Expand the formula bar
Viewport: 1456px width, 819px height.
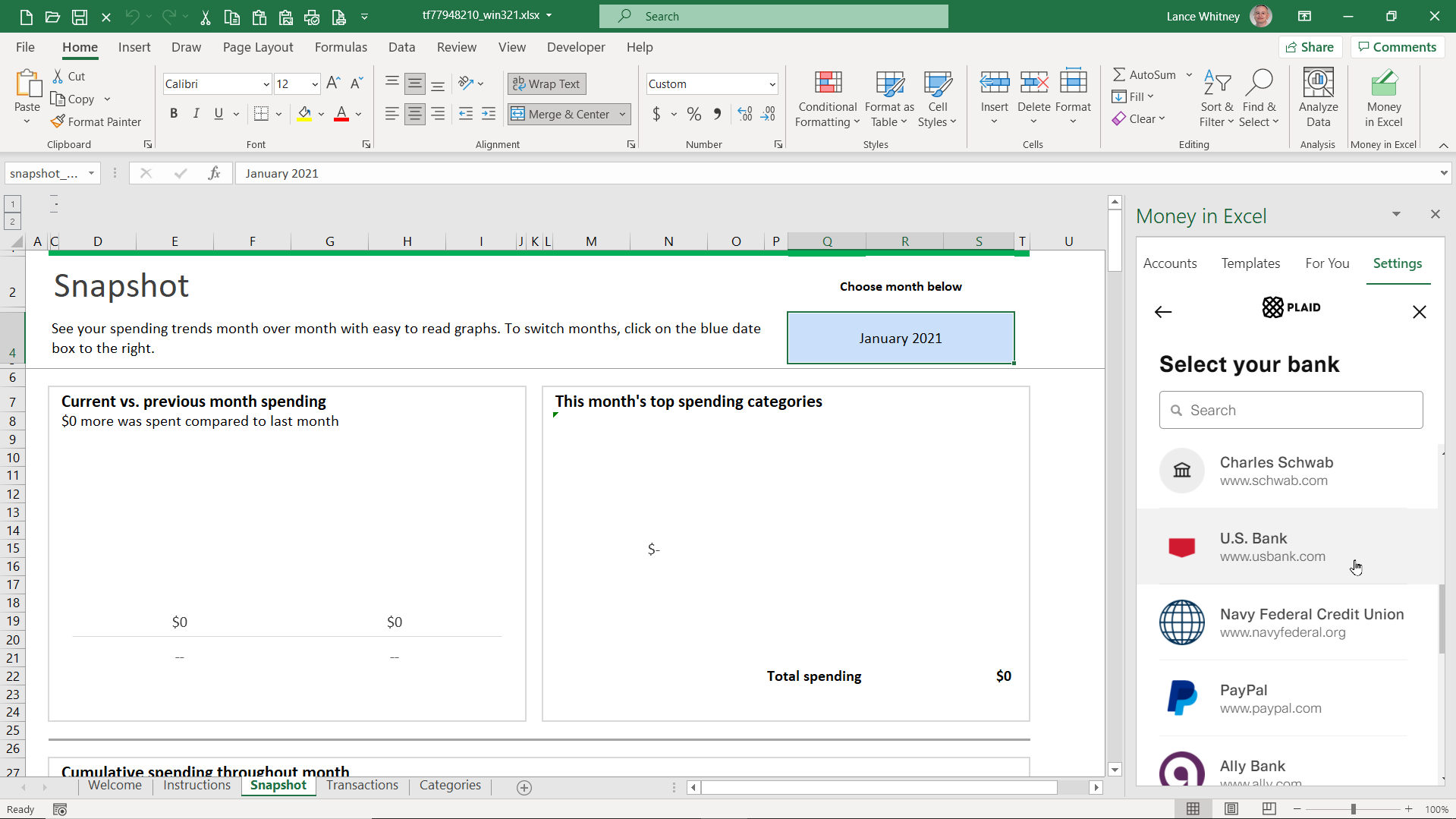click(x=1443, y=173)
